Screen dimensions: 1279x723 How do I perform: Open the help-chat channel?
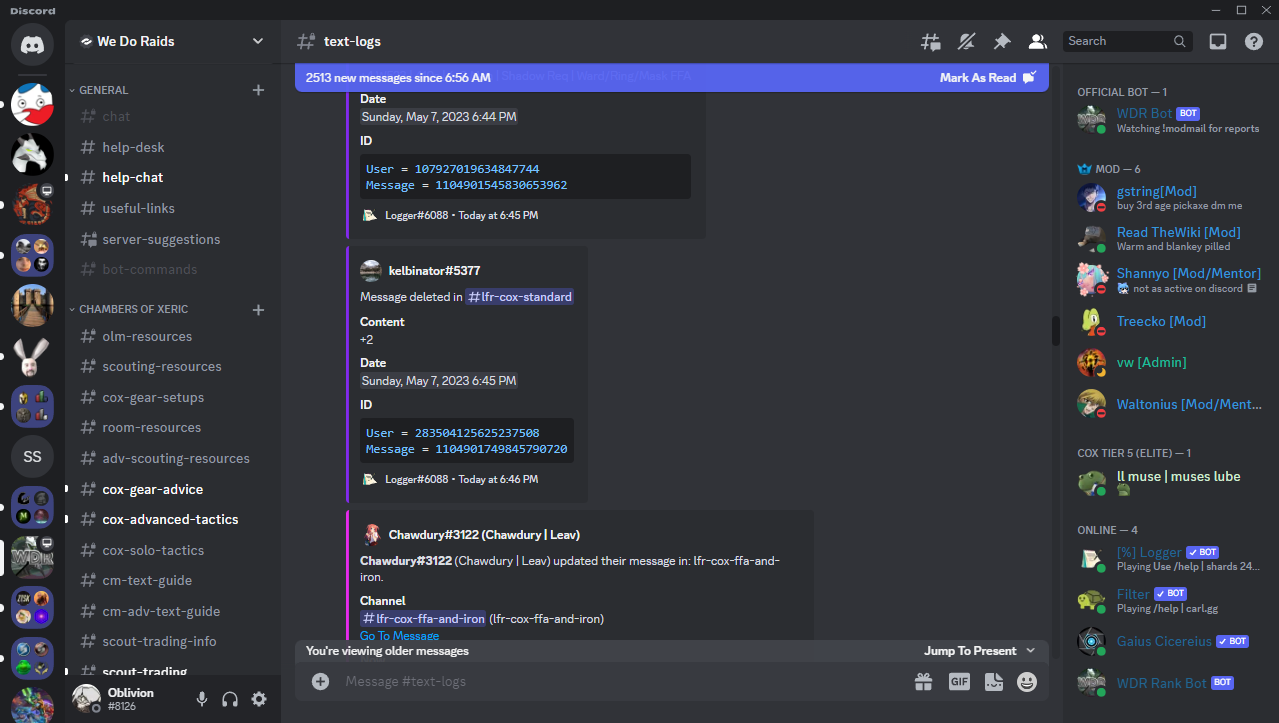point(173,177)
